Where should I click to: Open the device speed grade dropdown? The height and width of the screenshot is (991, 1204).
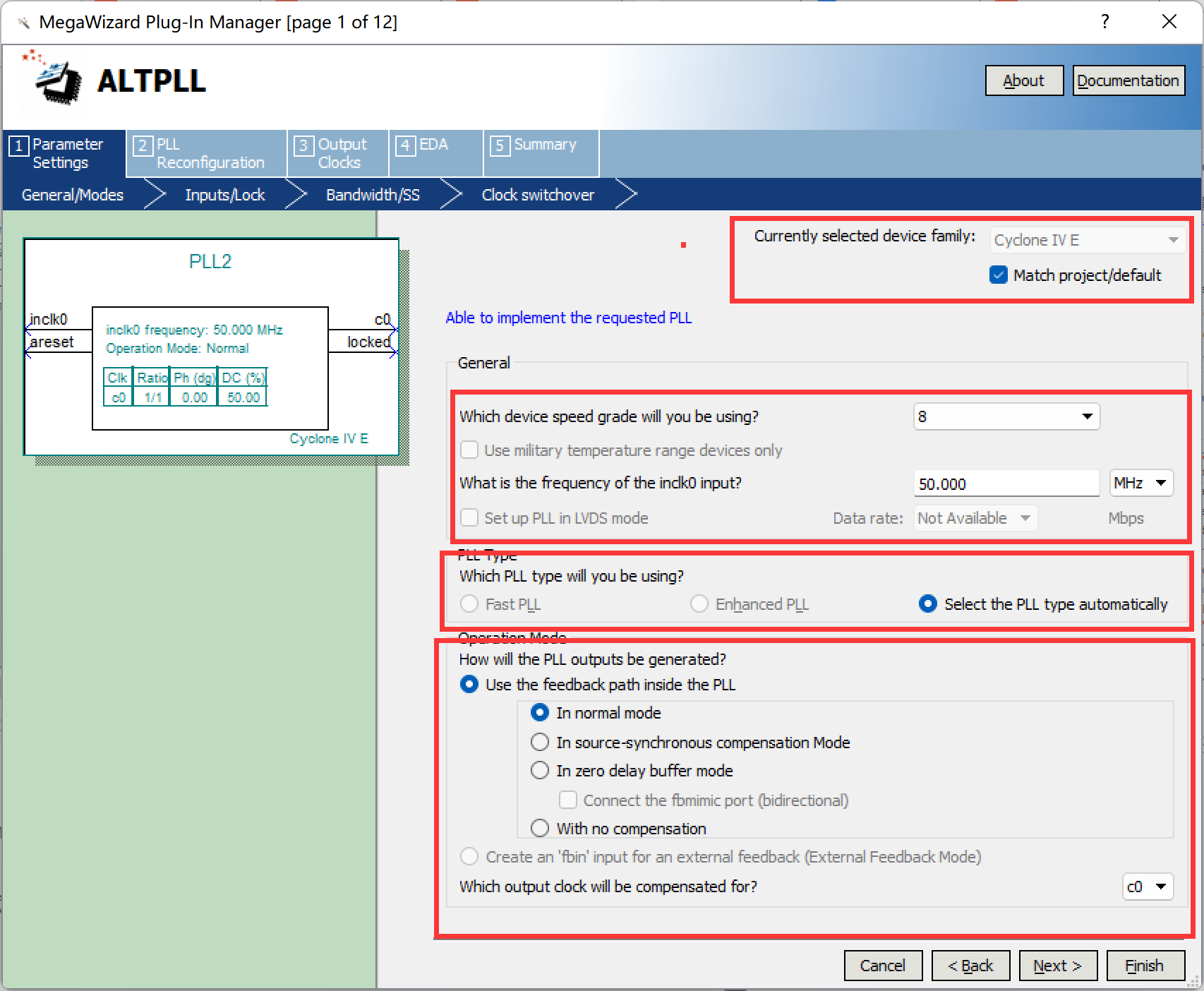[x=1006, y=416]
